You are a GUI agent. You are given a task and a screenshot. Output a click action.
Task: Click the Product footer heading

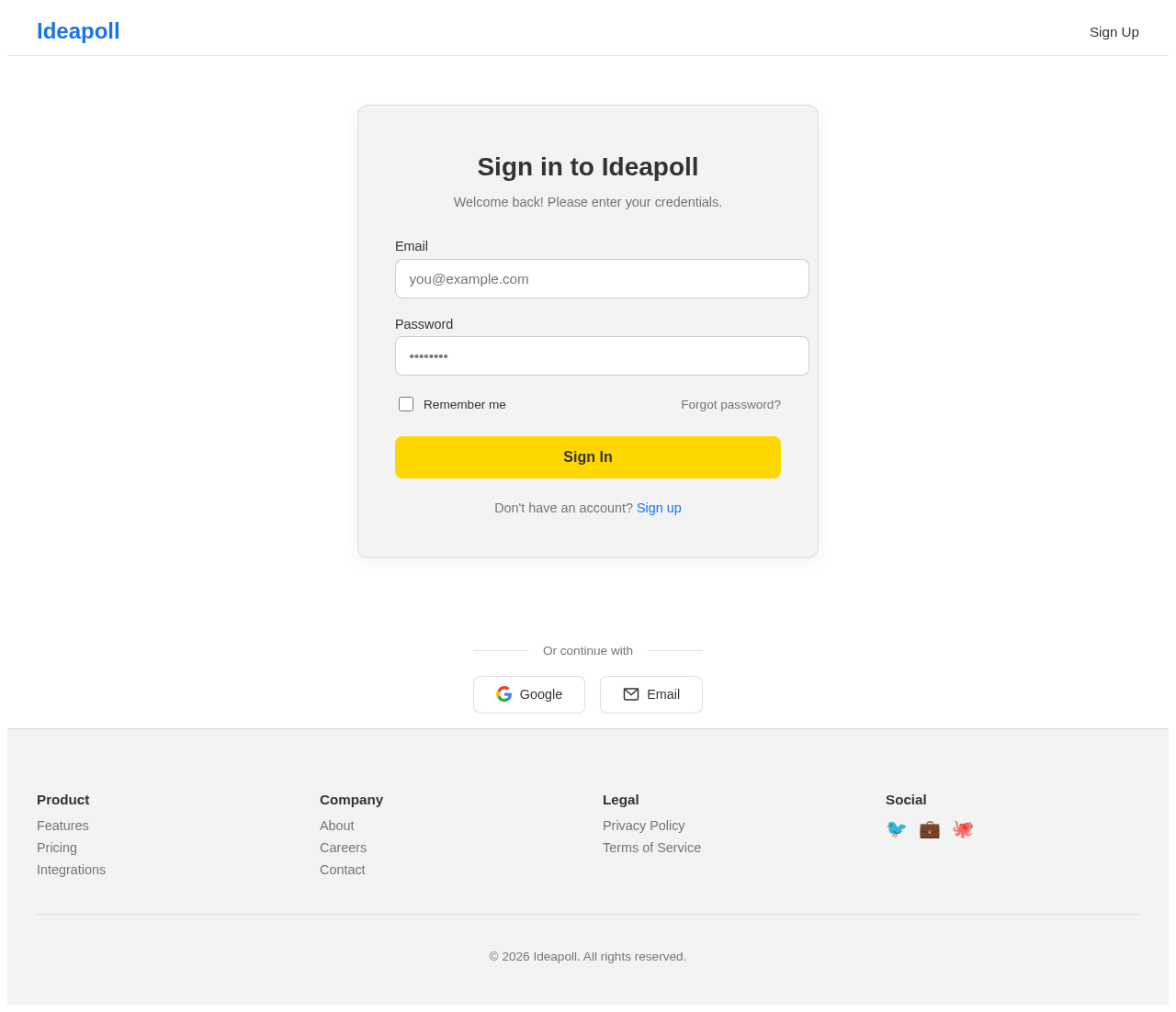(63, 799)
